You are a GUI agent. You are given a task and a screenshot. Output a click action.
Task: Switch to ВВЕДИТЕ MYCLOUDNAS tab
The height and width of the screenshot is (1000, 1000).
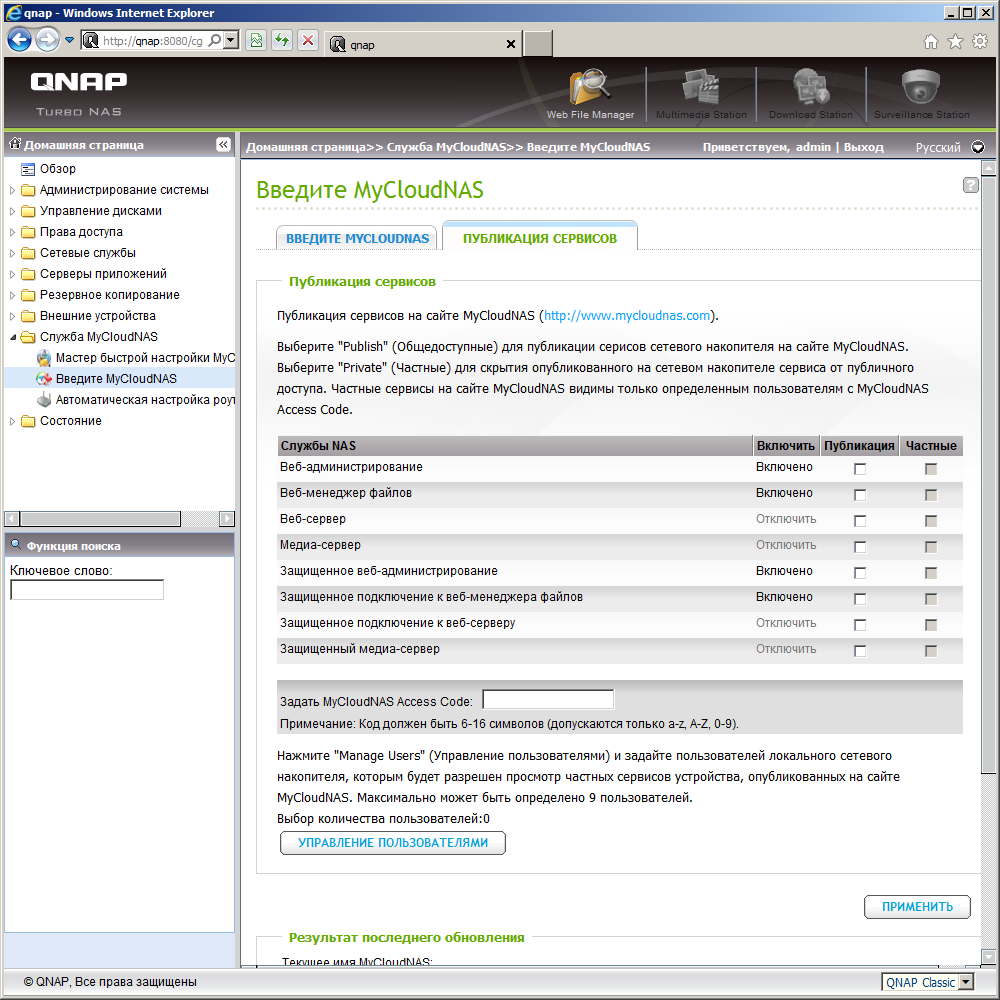(357, 238)
